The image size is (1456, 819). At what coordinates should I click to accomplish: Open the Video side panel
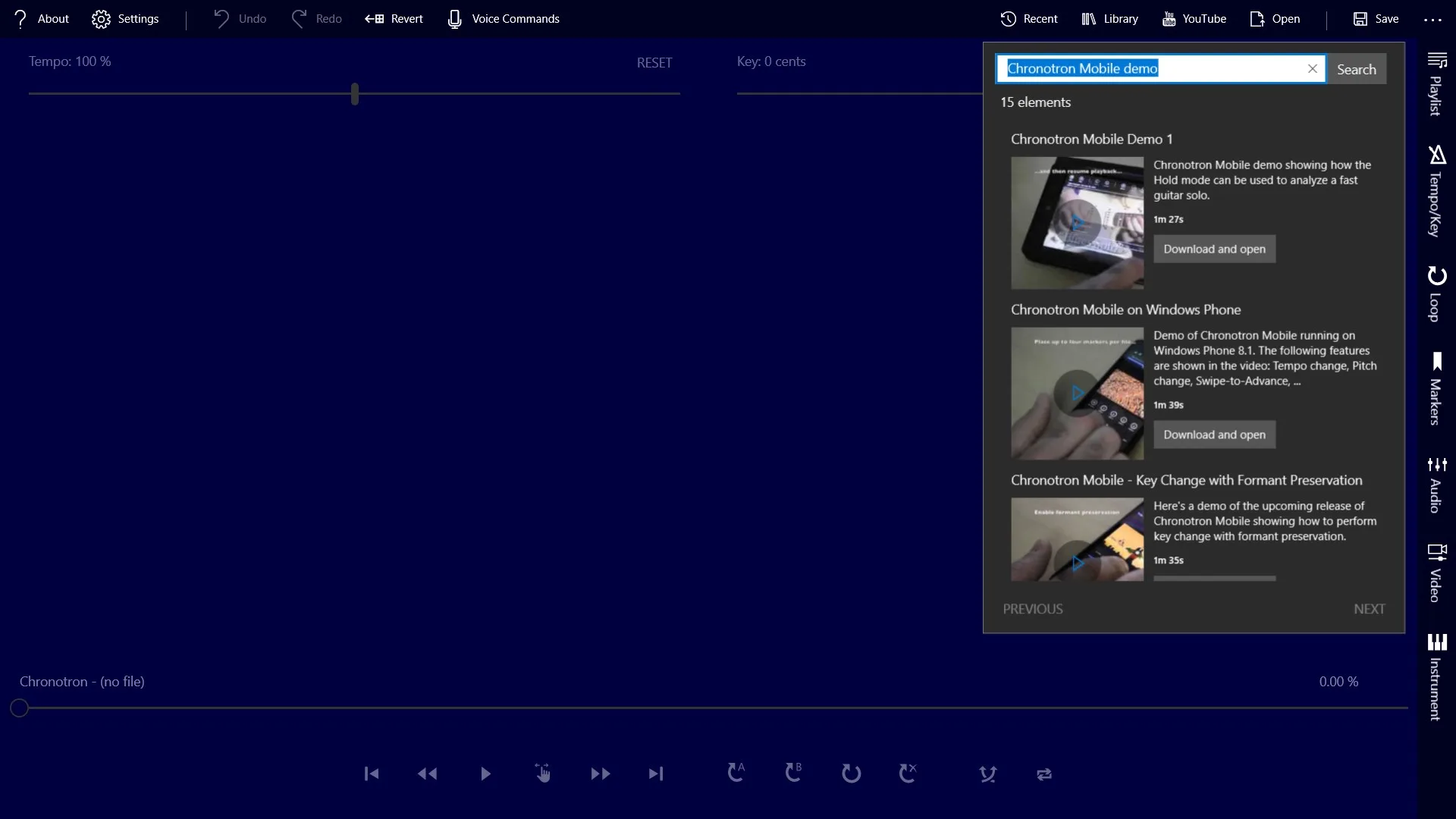click(x=1436, y=573)
